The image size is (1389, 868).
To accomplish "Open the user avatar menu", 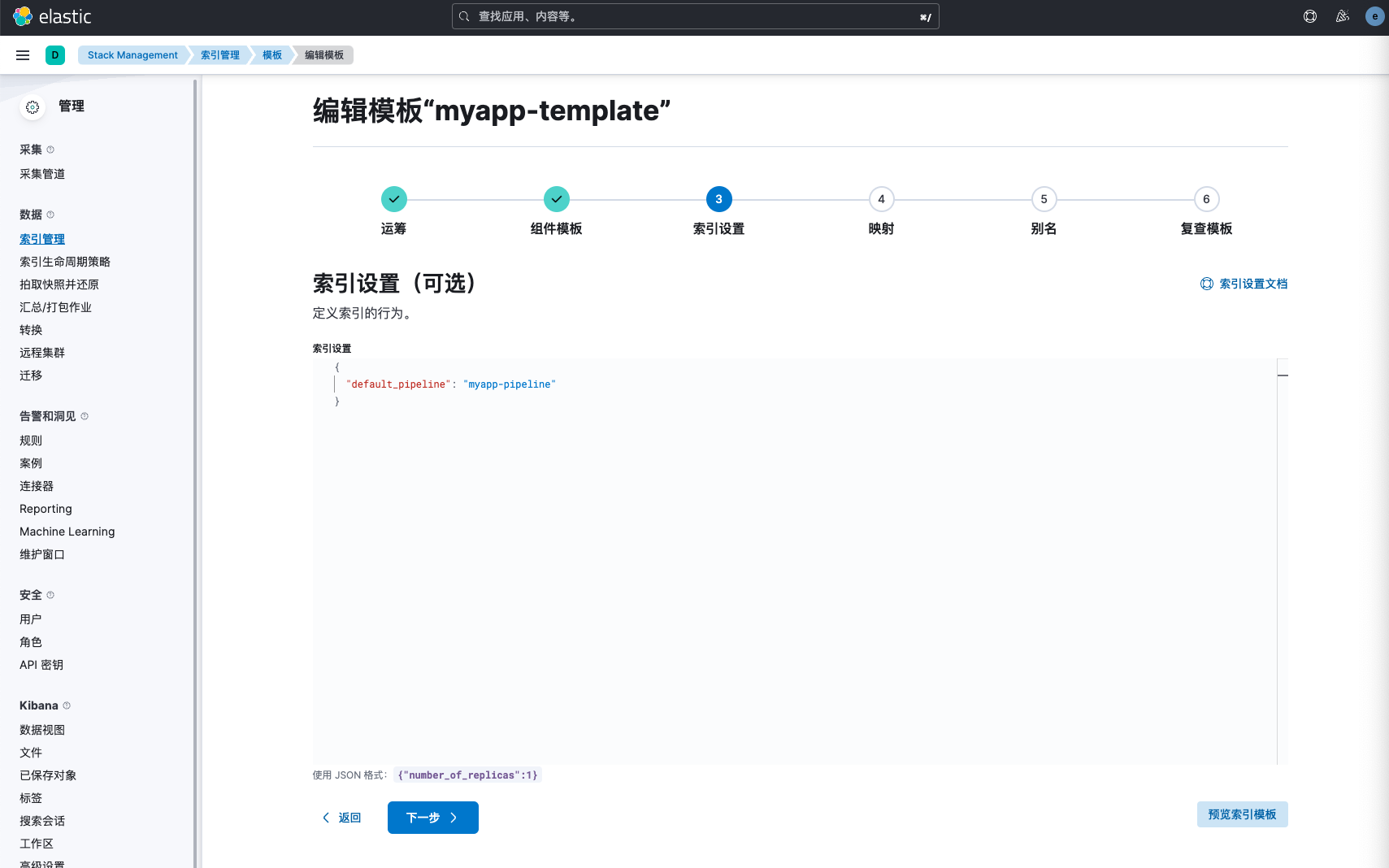I will pyautogui.click(x=1375, y=16).
